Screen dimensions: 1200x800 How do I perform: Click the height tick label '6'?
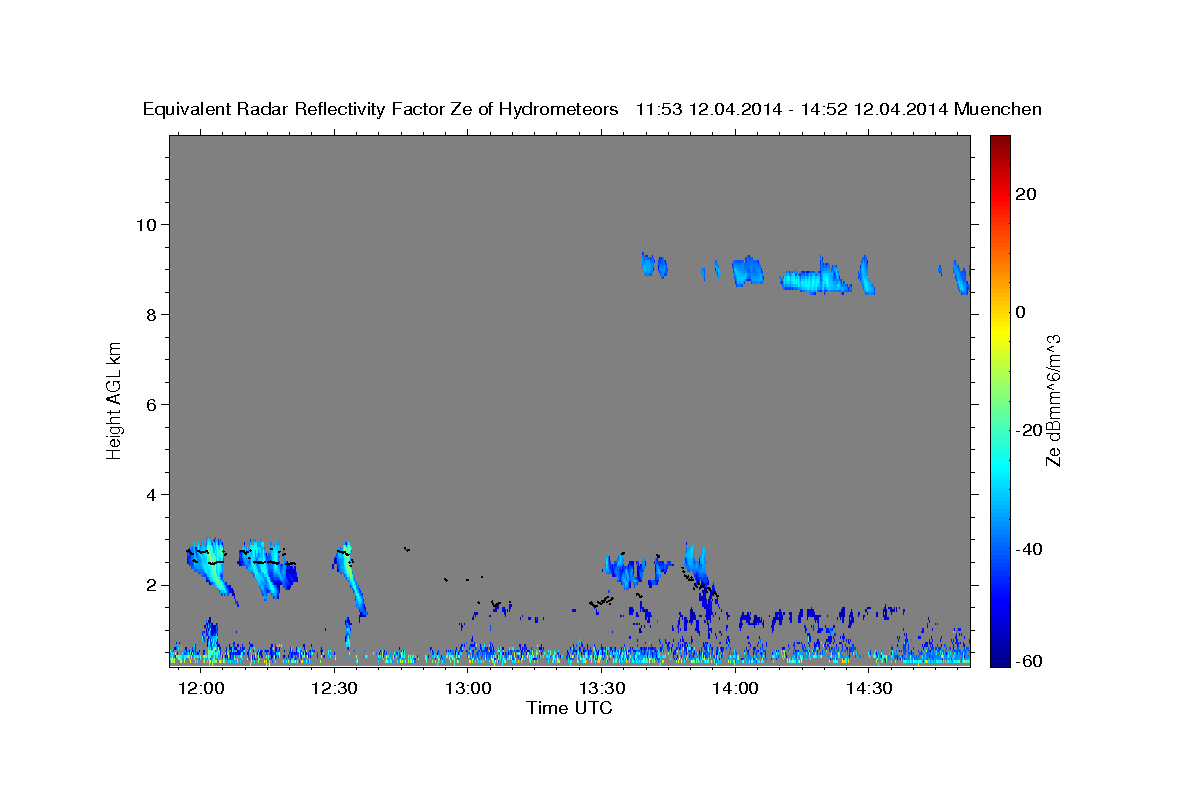[152, 404]
